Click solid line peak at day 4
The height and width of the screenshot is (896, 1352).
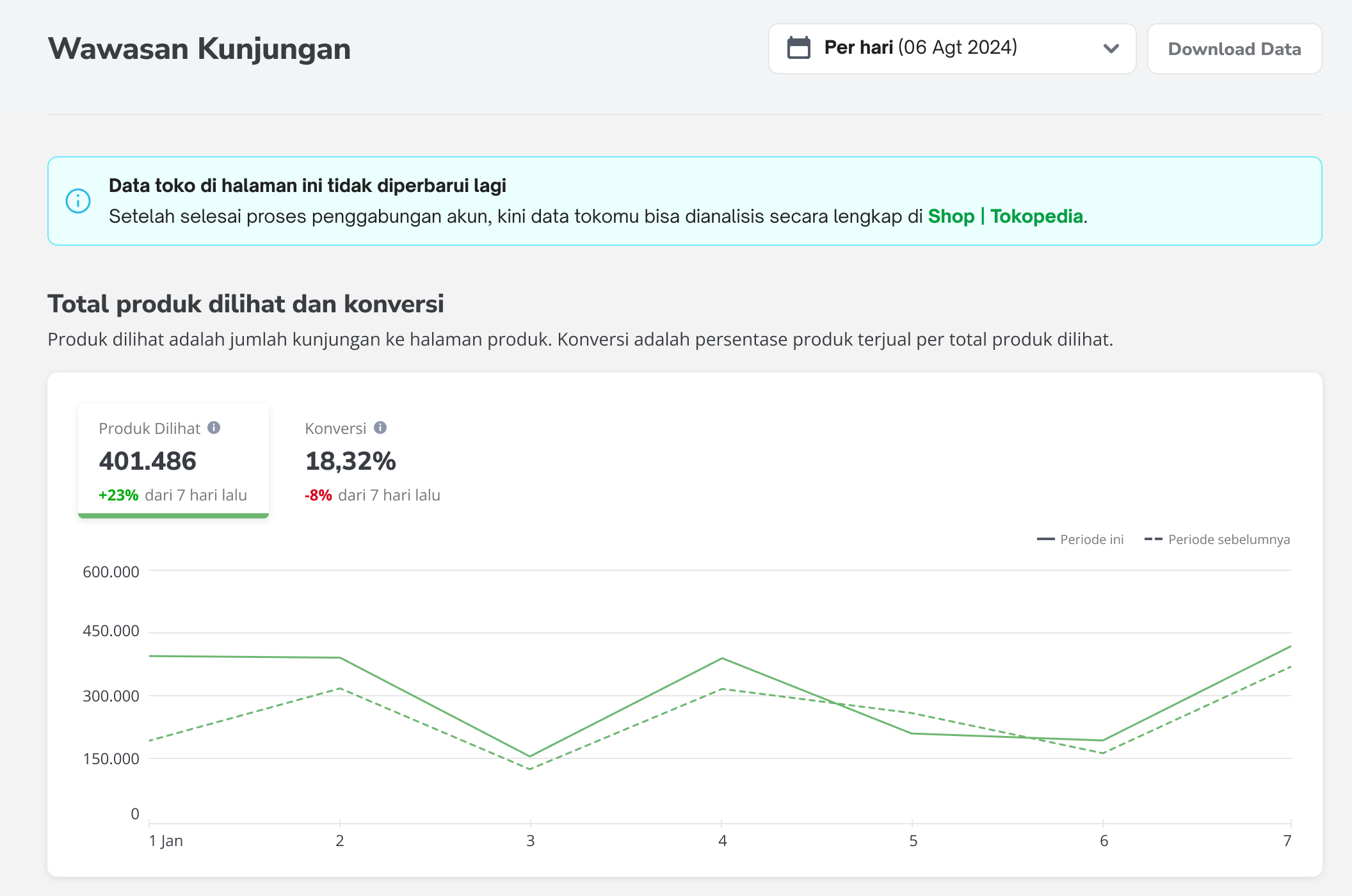pyautogui.click(x=722, y=658)
